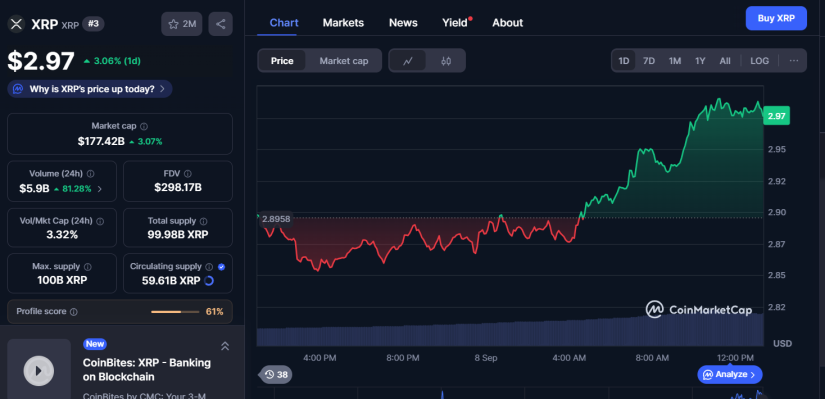Click the 8 Sep date label on x-axis
The height and width of the screenshot is (399, 825).
486,358
